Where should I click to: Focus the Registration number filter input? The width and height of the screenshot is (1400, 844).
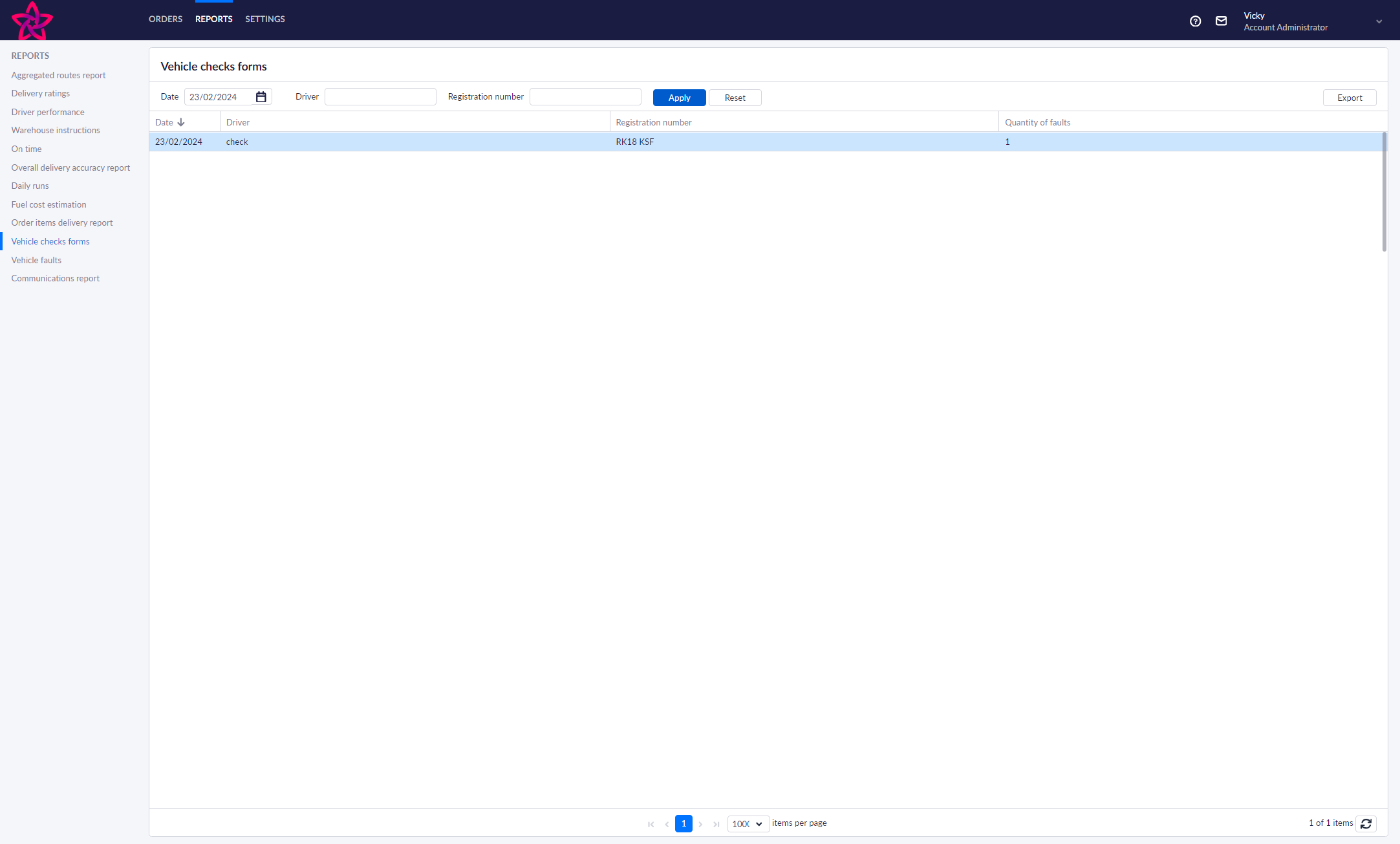click(585, 97)
